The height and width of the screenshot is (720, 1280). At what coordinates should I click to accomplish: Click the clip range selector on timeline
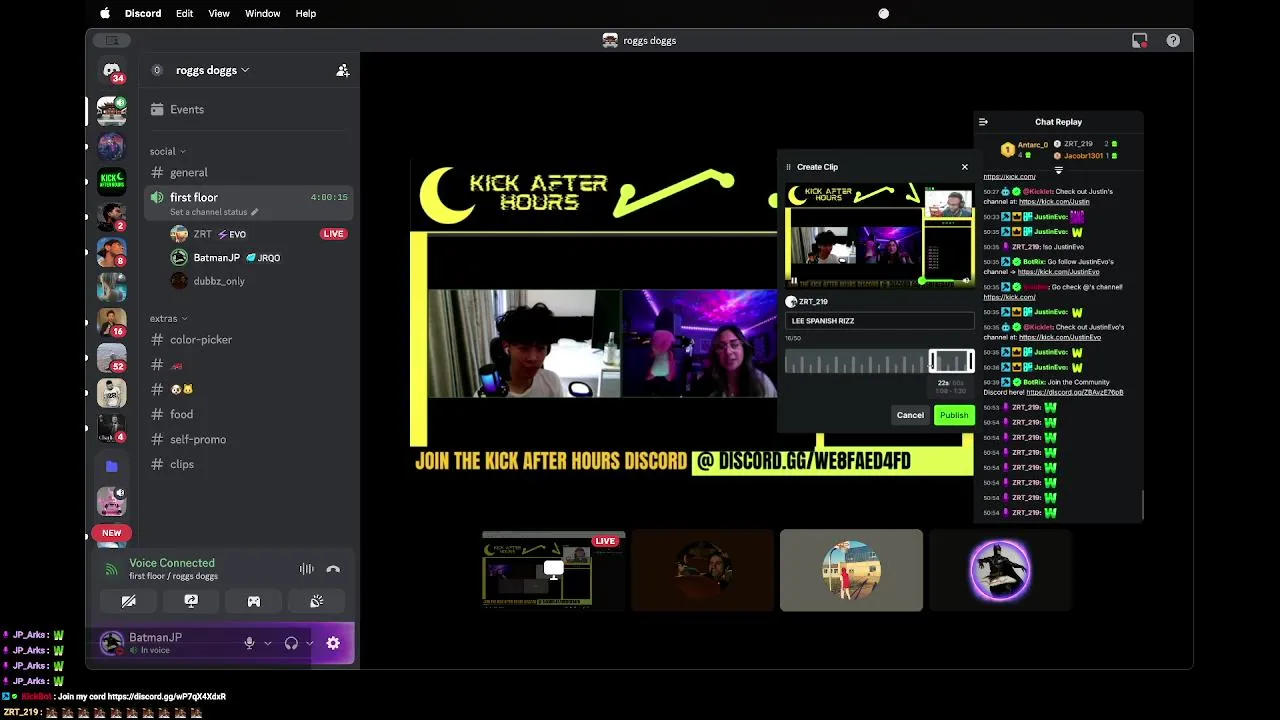(x=951, y=361)
